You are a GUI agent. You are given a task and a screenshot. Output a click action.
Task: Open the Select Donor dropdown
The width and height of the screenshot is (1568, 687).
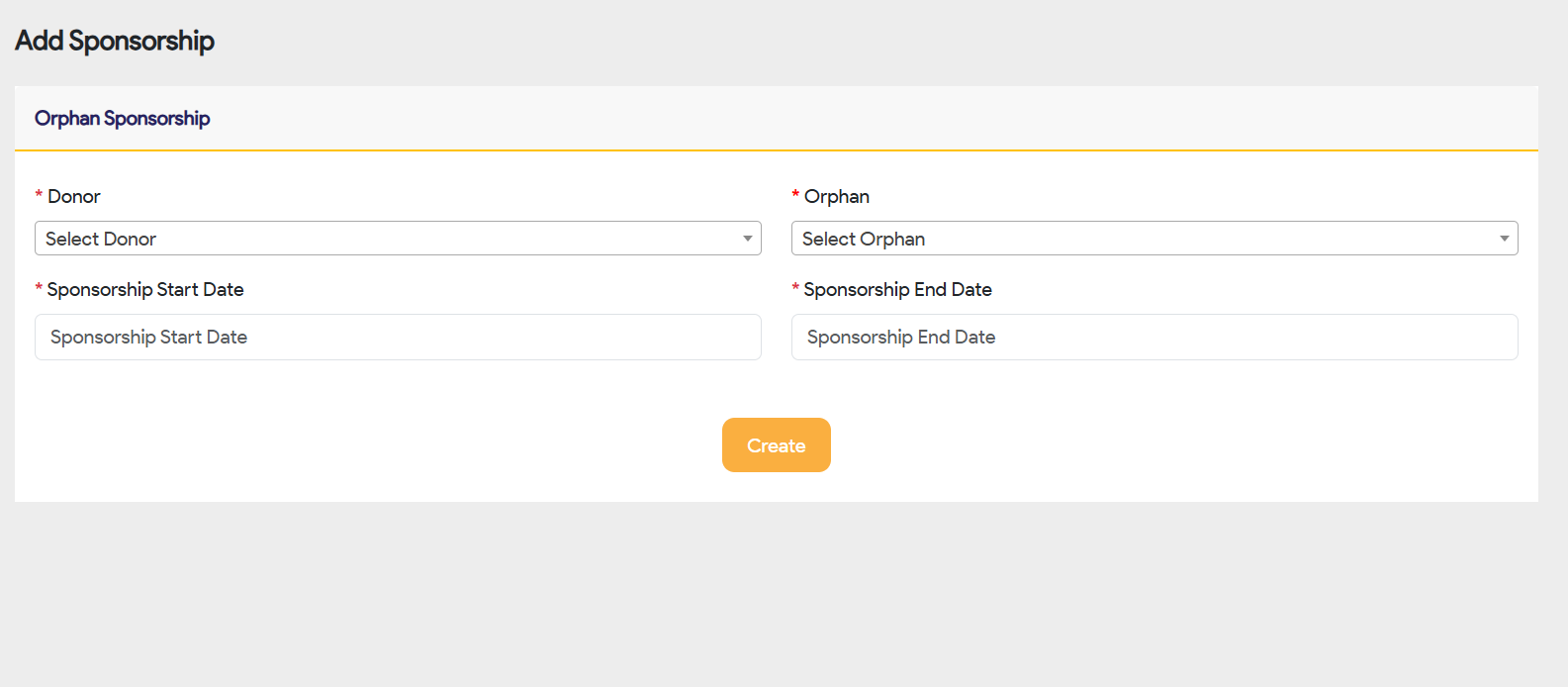click(398, 239)
